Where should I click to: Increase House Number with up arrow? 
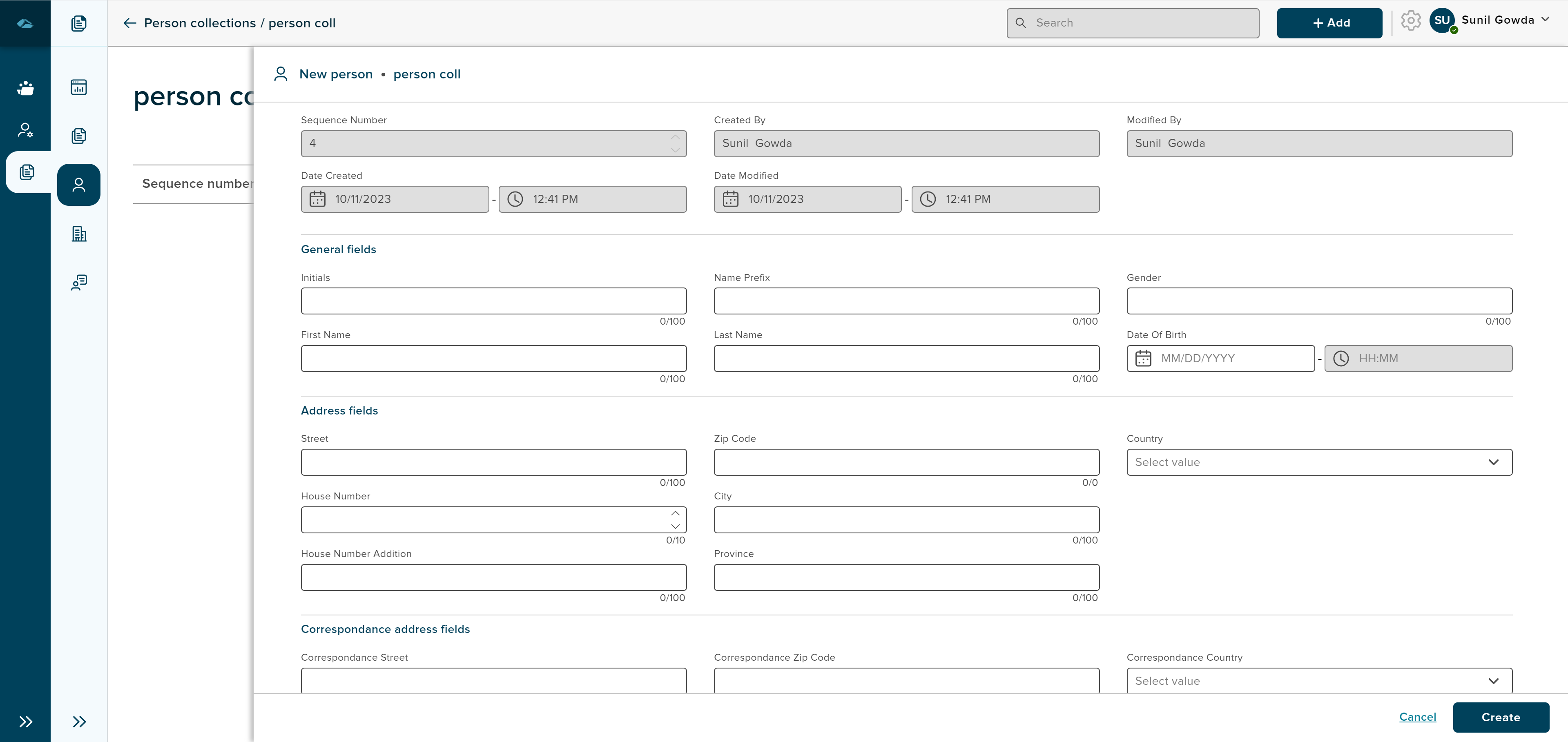[675, 513]
